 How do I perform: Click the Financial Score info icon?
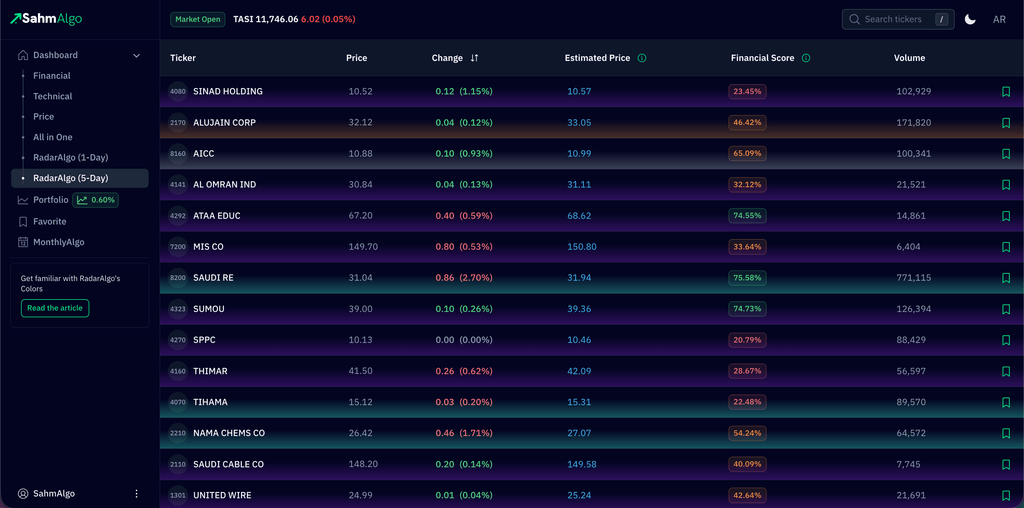coord(806,58)
